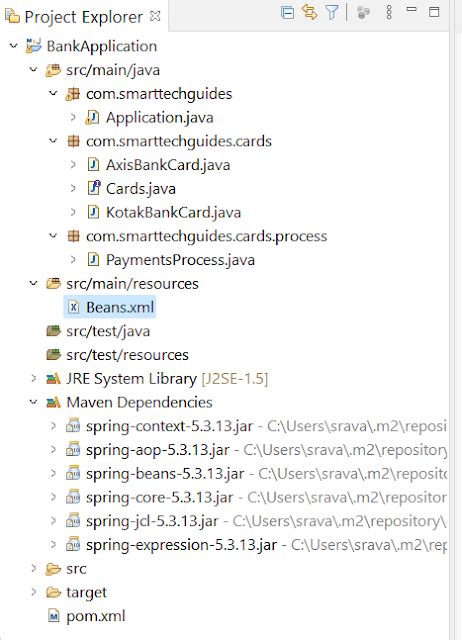This screenshot has width=462, height=640.
Task: Collapse the BankApplication project node
Action: click(14, 46)
